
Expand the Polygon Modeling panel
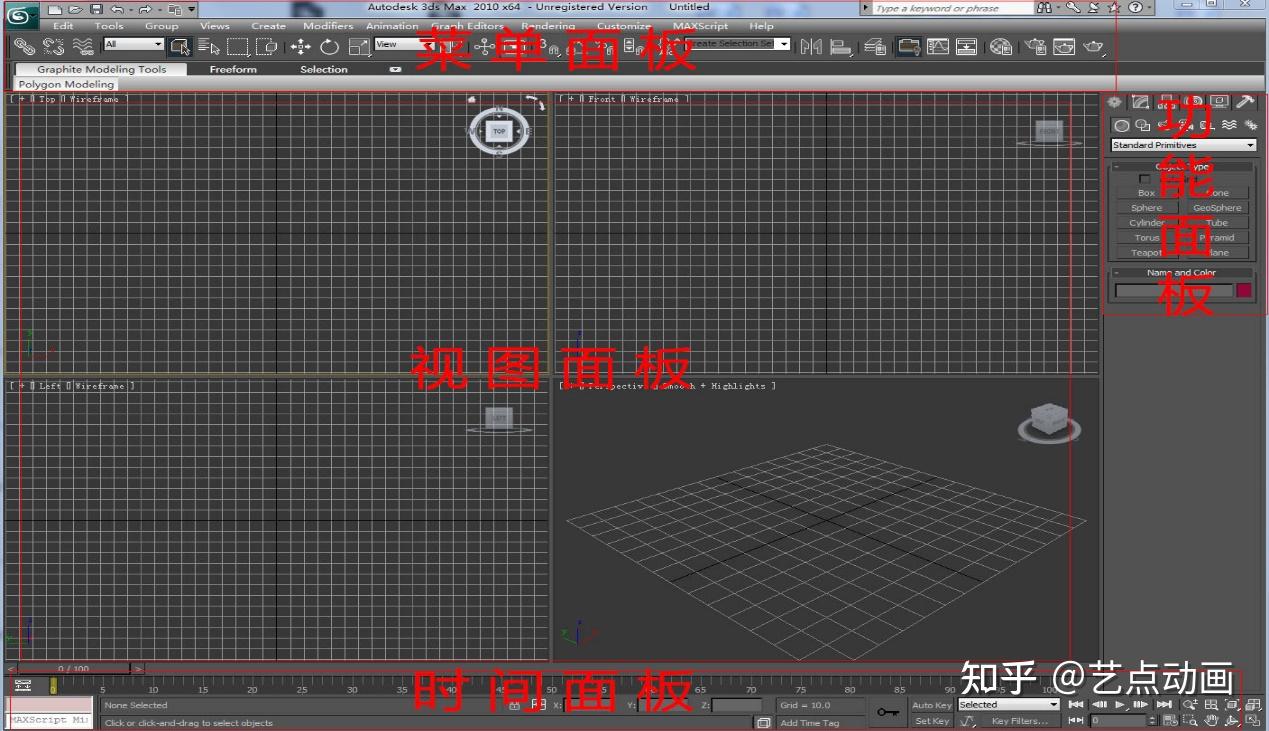coord(66,85)
